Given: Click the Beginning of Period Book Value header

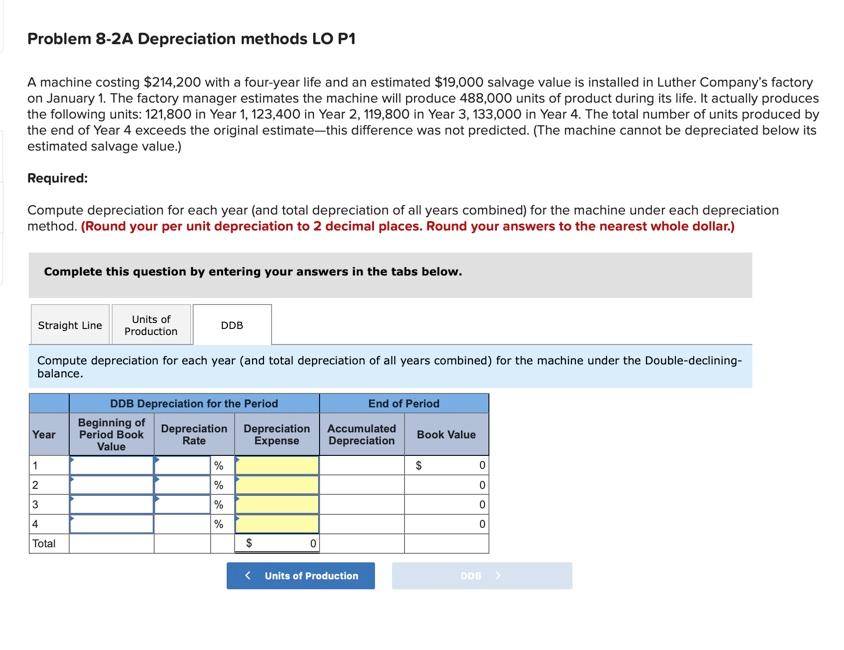Looking at the screenshot, I should tap(111, 434).
